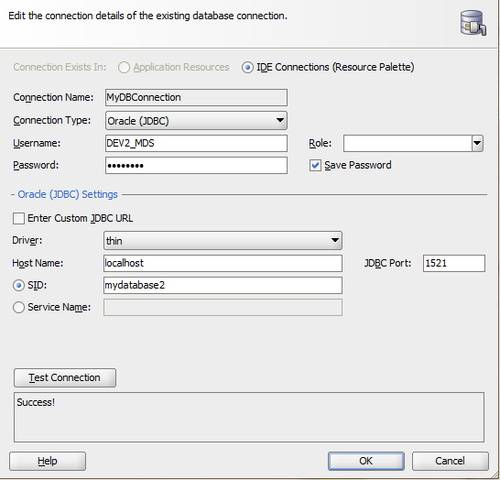The height and width of the screenshot is (480, 500).
Task: Select the Application Resources radio button
Action: [x=124, y=67]
